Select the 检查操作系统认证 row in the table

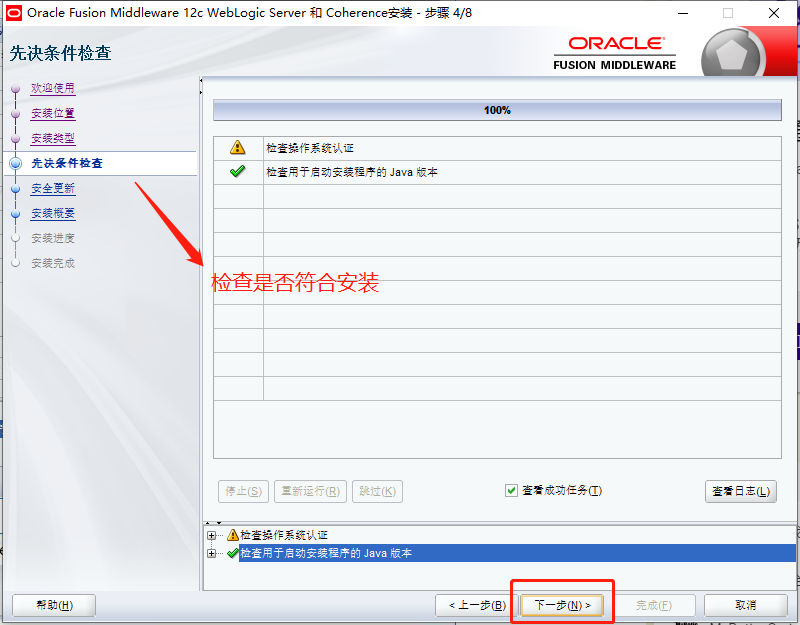click(x=497, y=148)
